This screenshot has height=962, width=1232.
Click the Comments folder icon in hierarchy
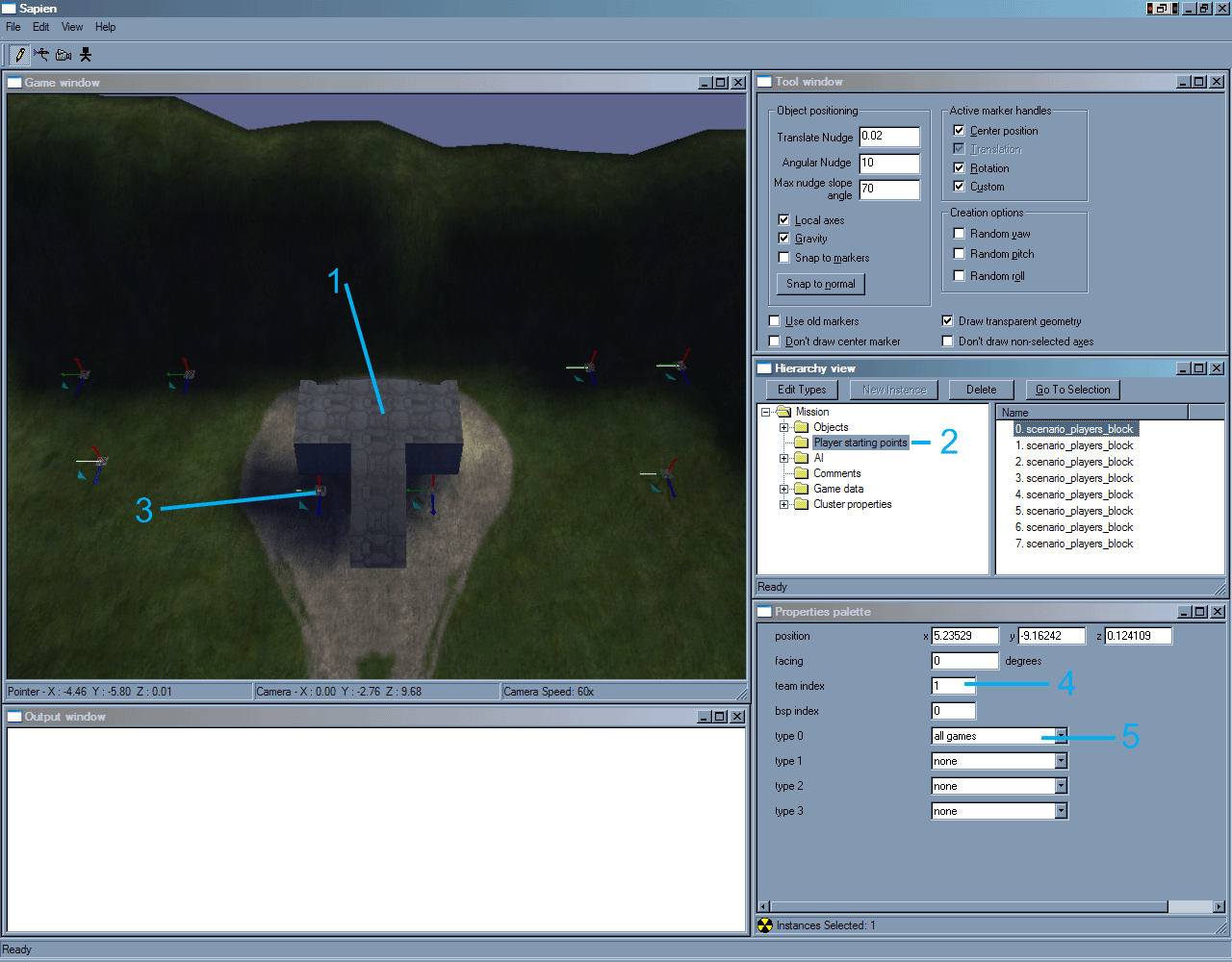pyautogui.click(x=801, y=473)
